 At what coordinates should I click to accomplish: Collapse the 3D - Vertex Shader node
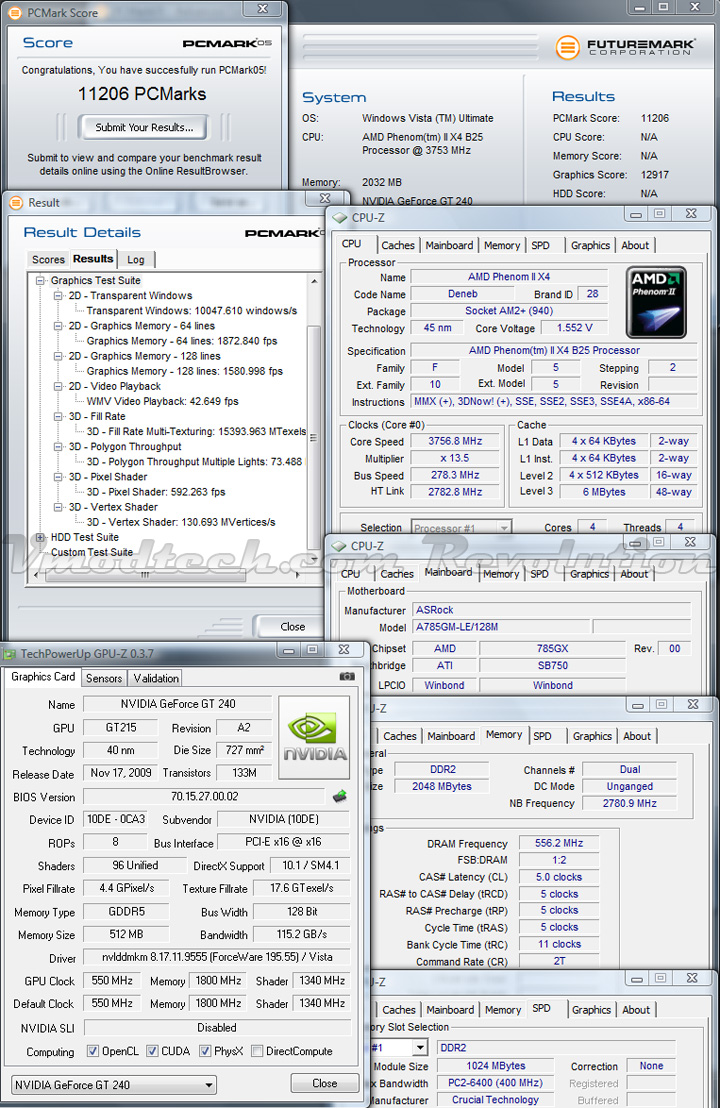tap(59, 507)
